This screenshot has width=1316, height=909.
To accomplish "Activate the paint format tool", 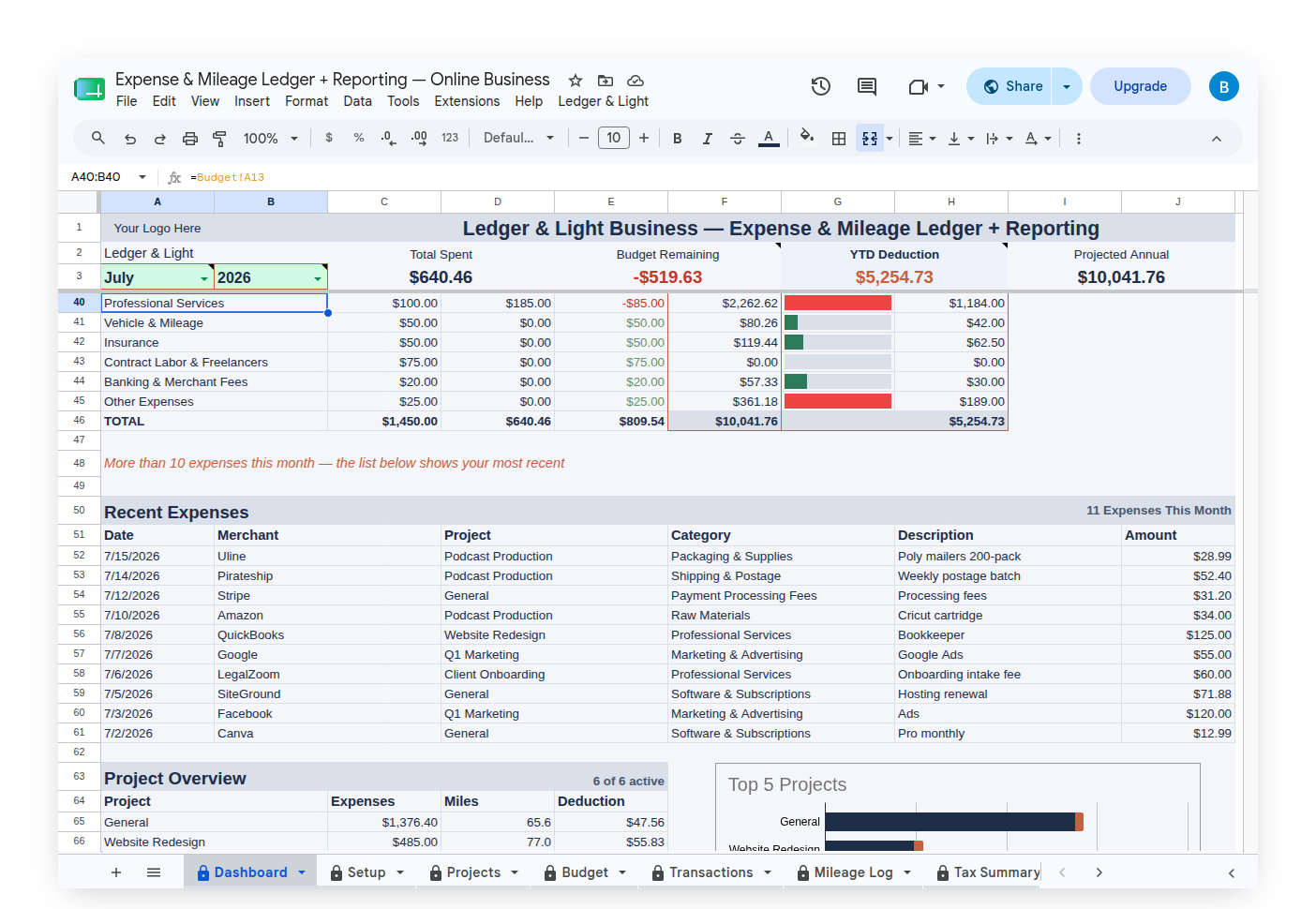I will point(219,139).
